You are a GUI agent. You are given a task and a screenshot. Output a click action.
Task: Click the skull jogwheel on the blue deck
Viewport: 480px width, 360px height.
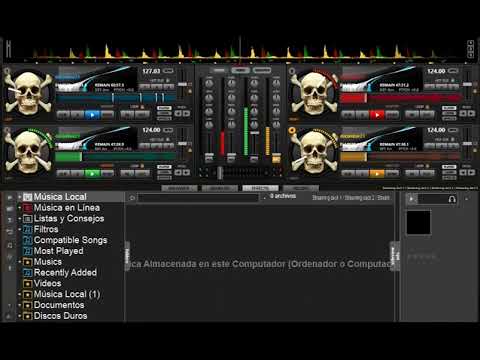point(28,93)
